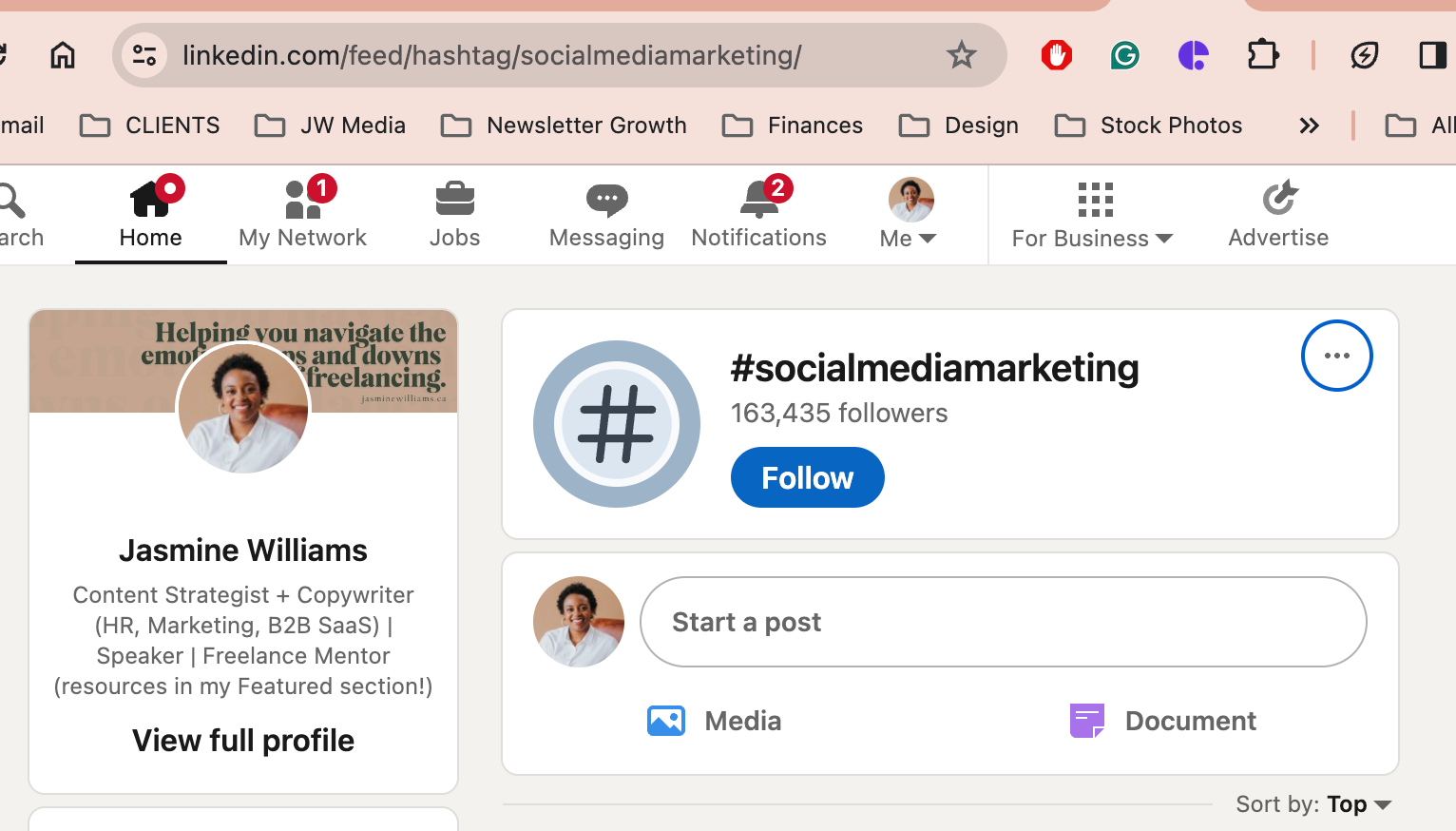1456x831 pixels.
Task: Open My Network people icon
Action: point(303,199)
